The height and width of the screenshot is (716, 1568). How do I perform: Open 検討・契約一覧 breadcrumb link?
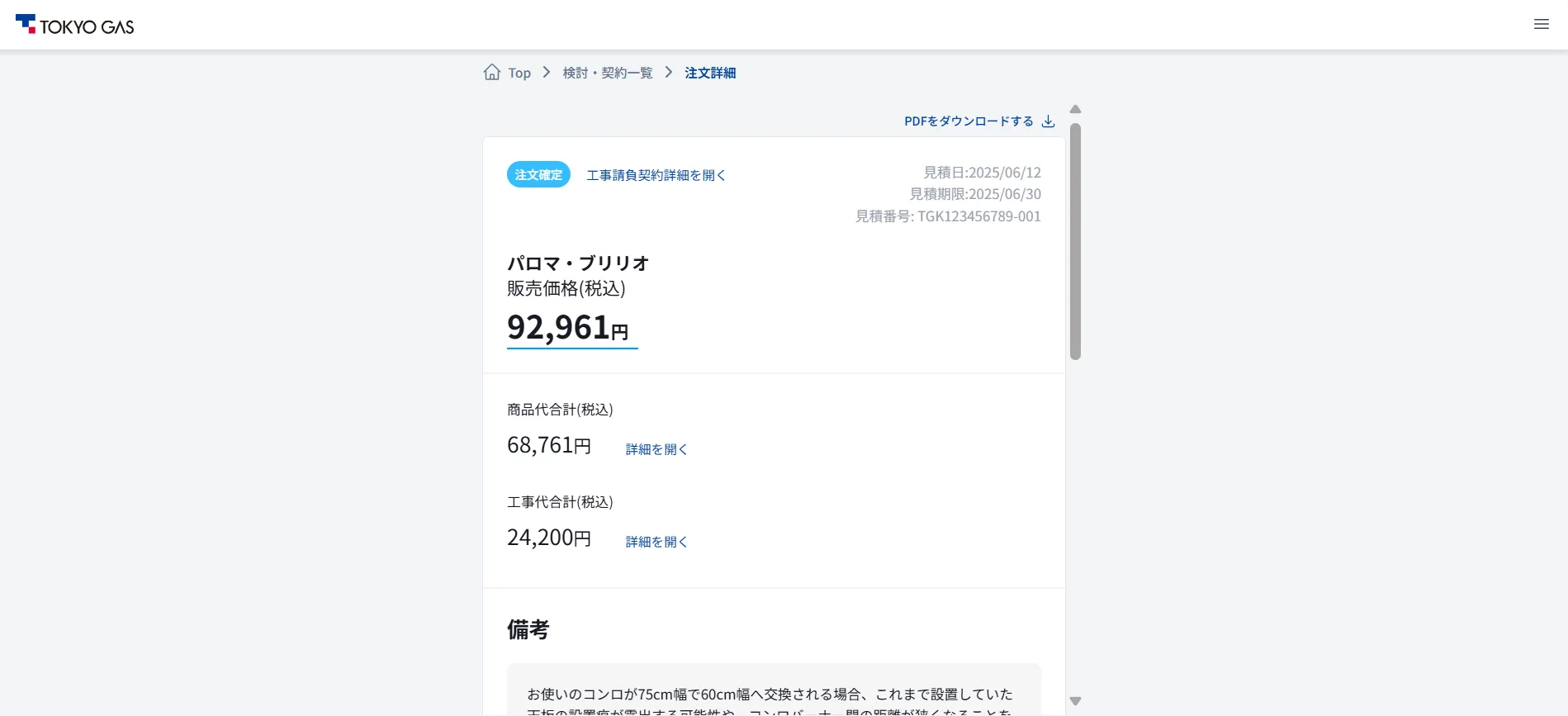(608, 73)
